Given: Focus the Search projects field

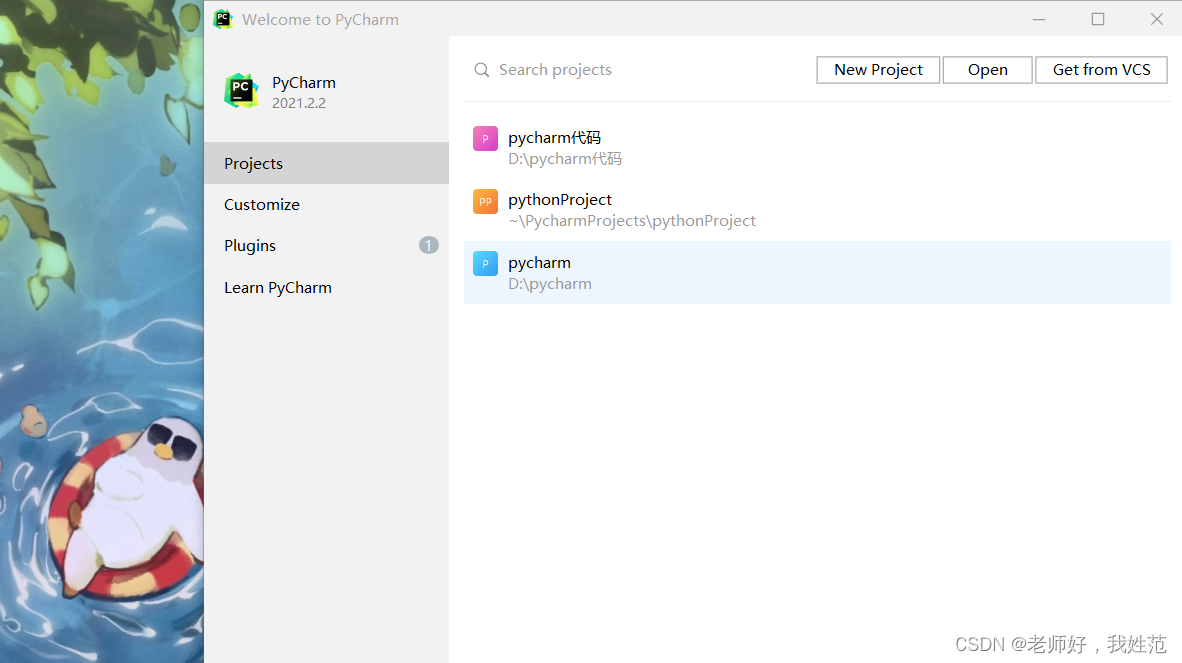Looking at the screenshot, I should coord(637,69).
